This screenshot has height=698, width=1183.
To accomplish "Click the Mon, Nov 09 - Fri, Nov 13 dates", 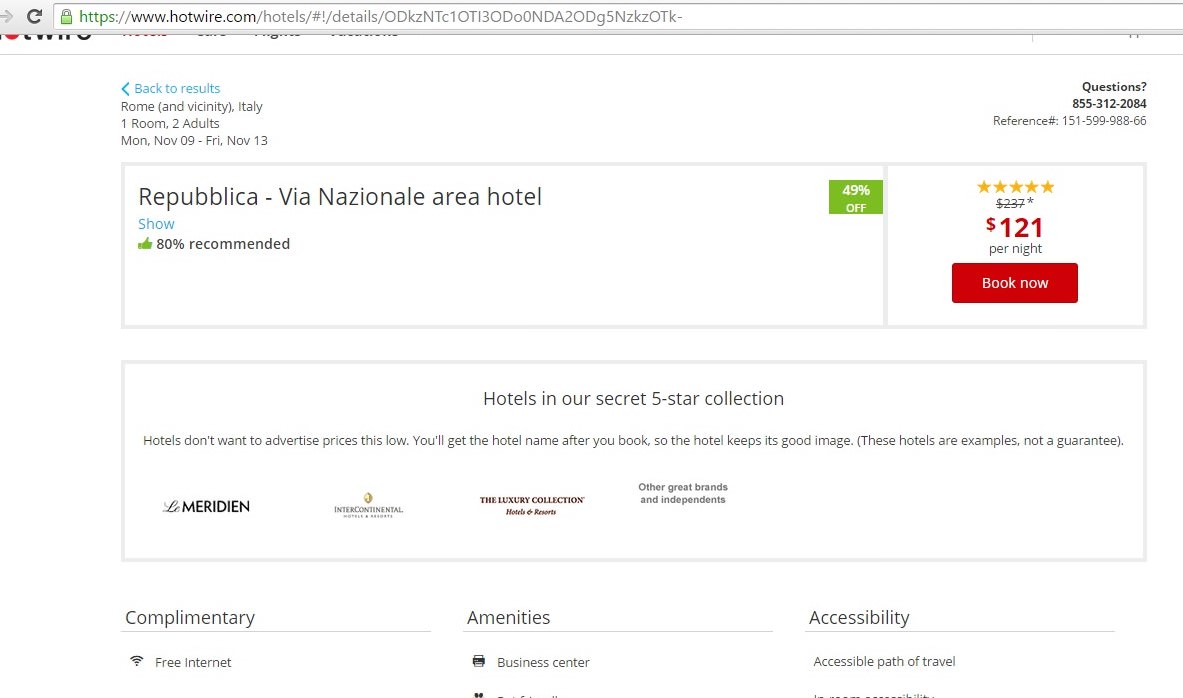I will point(195,140).
